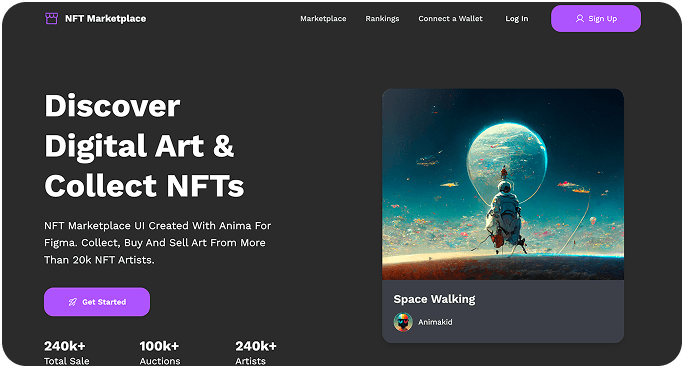Screen dimensions: 684x368
Task: Select Connect a Wallet in navigation
Action: [x=450, y=18]
